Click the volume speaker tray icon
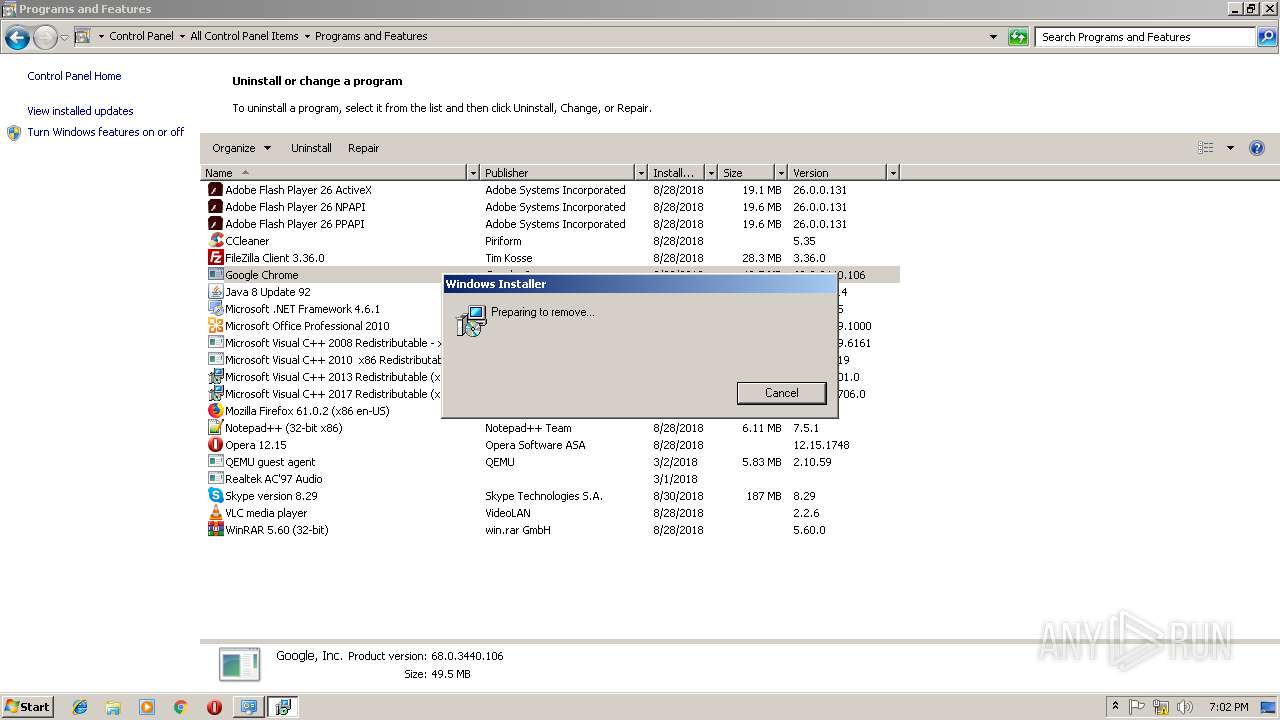This screenshot has width=1280, height=720. (1185, 707)
